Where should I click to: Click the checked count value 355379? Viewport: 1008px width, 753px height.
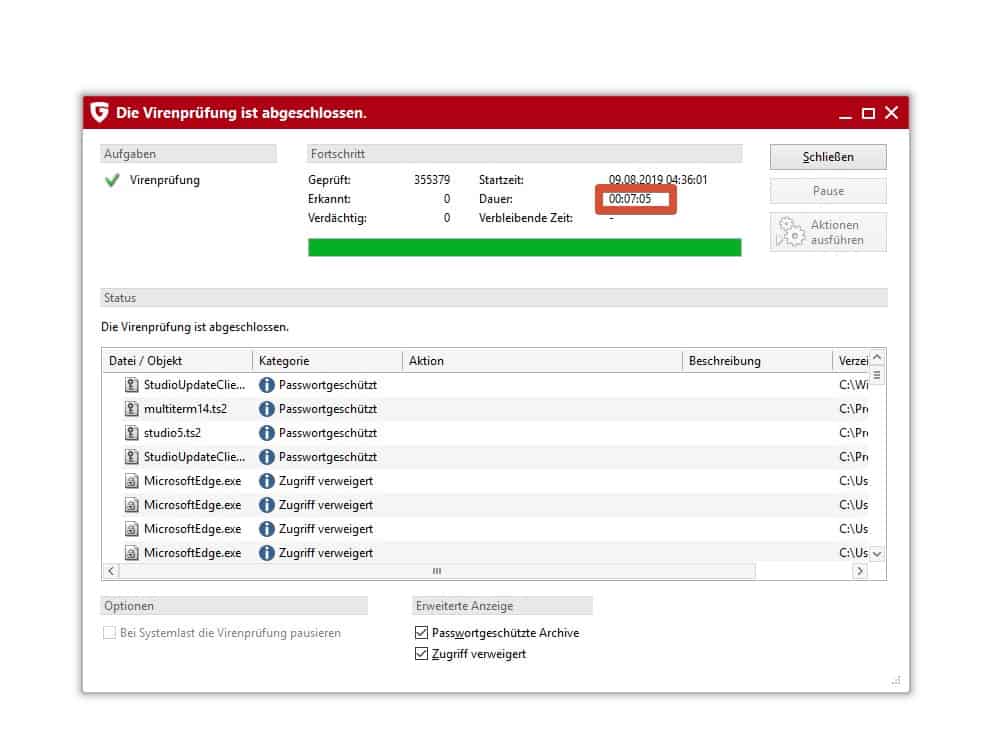tap(432, 180)
